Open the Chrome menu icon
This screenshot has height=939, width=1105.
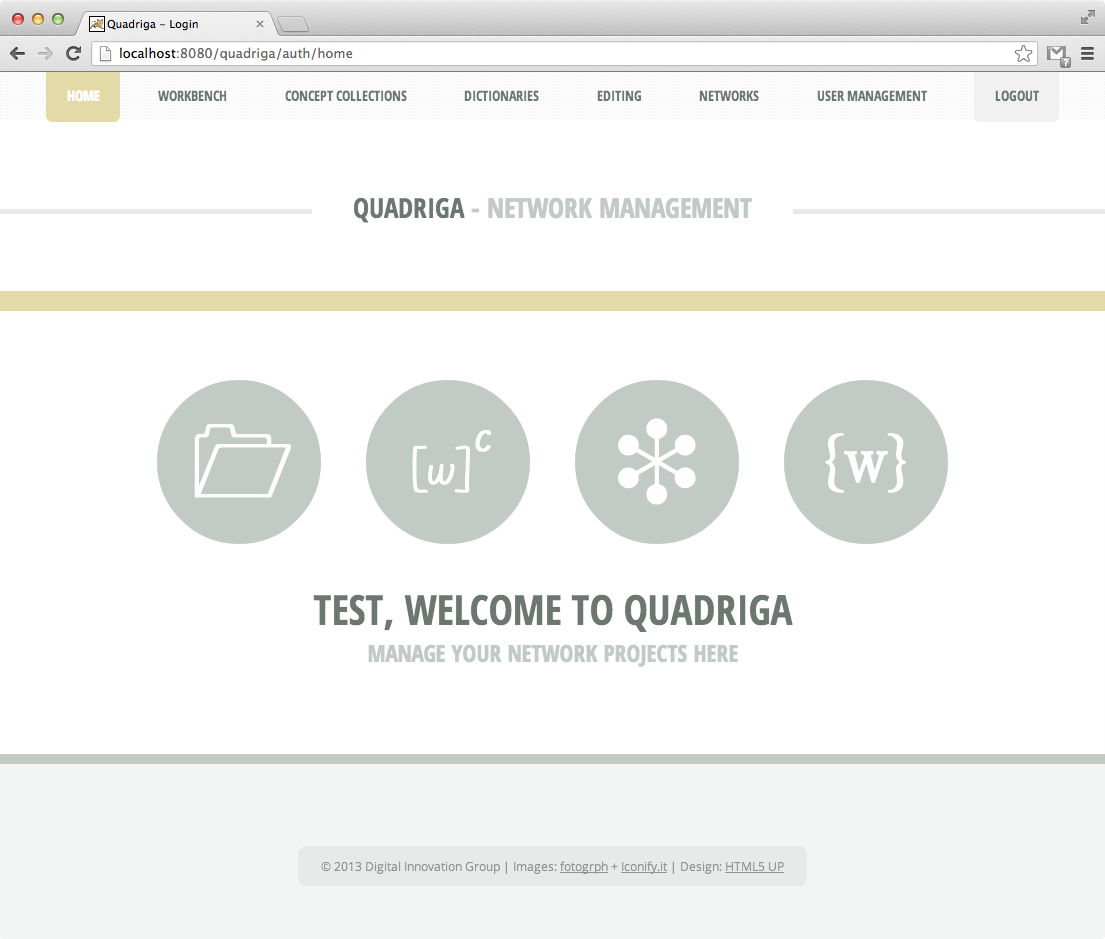coord(1088,54)
